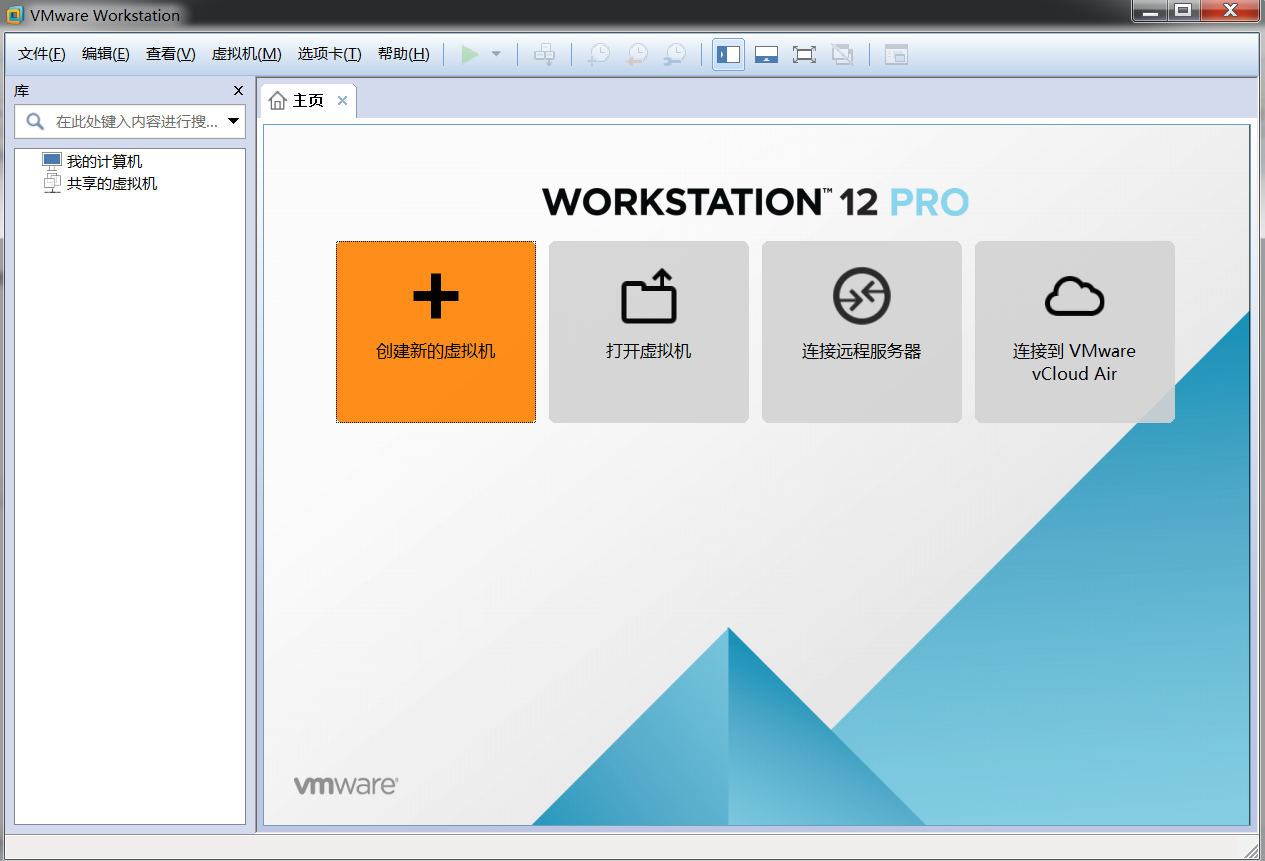Image resolution: width=1265 pixels, height=861 pixels.
Task: Expand the library search filter dropdown
Action: click(x=233, y=122)
